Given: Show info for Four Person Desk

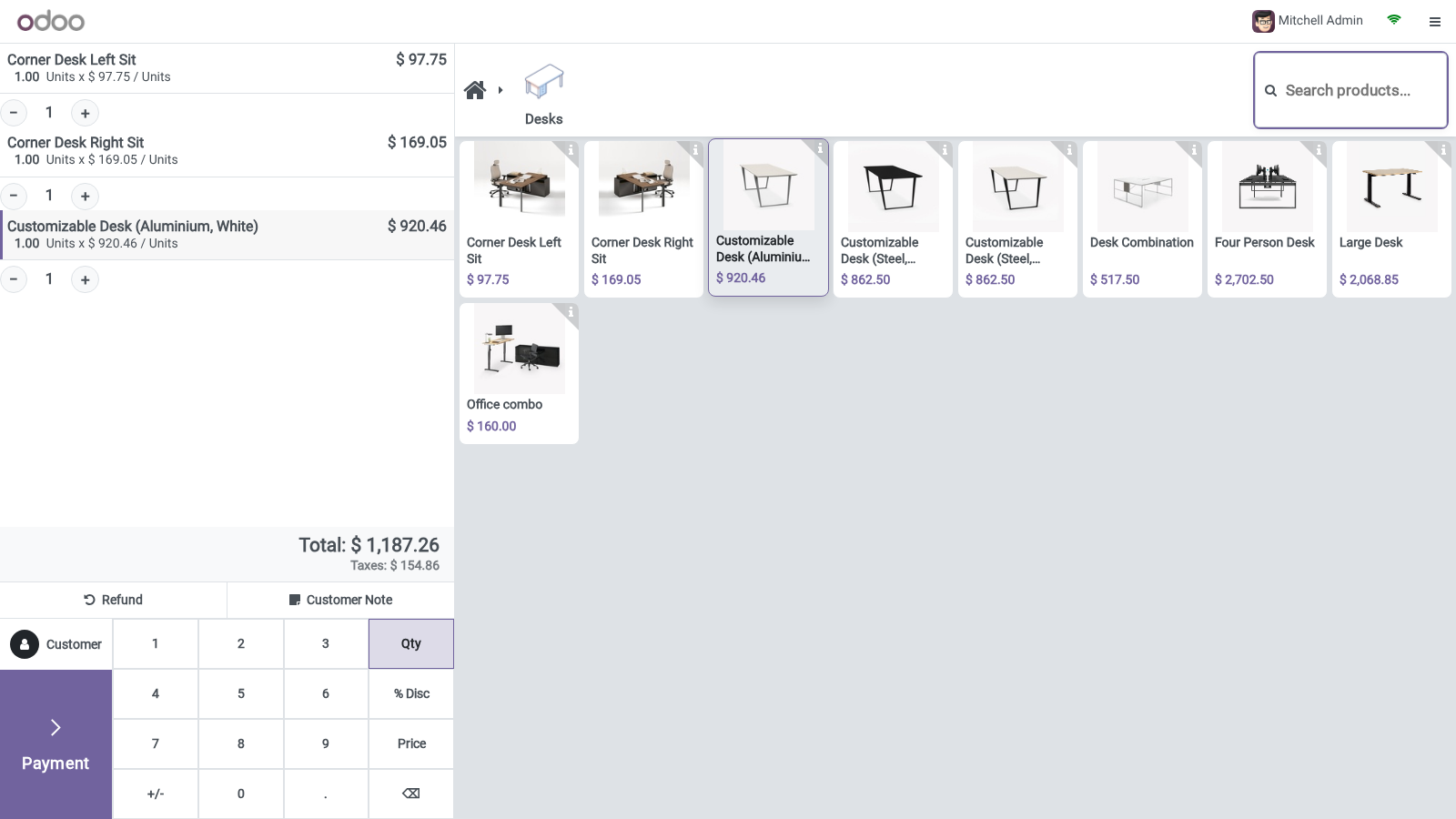Looking at the screenshot, I should coord(1319,149).
